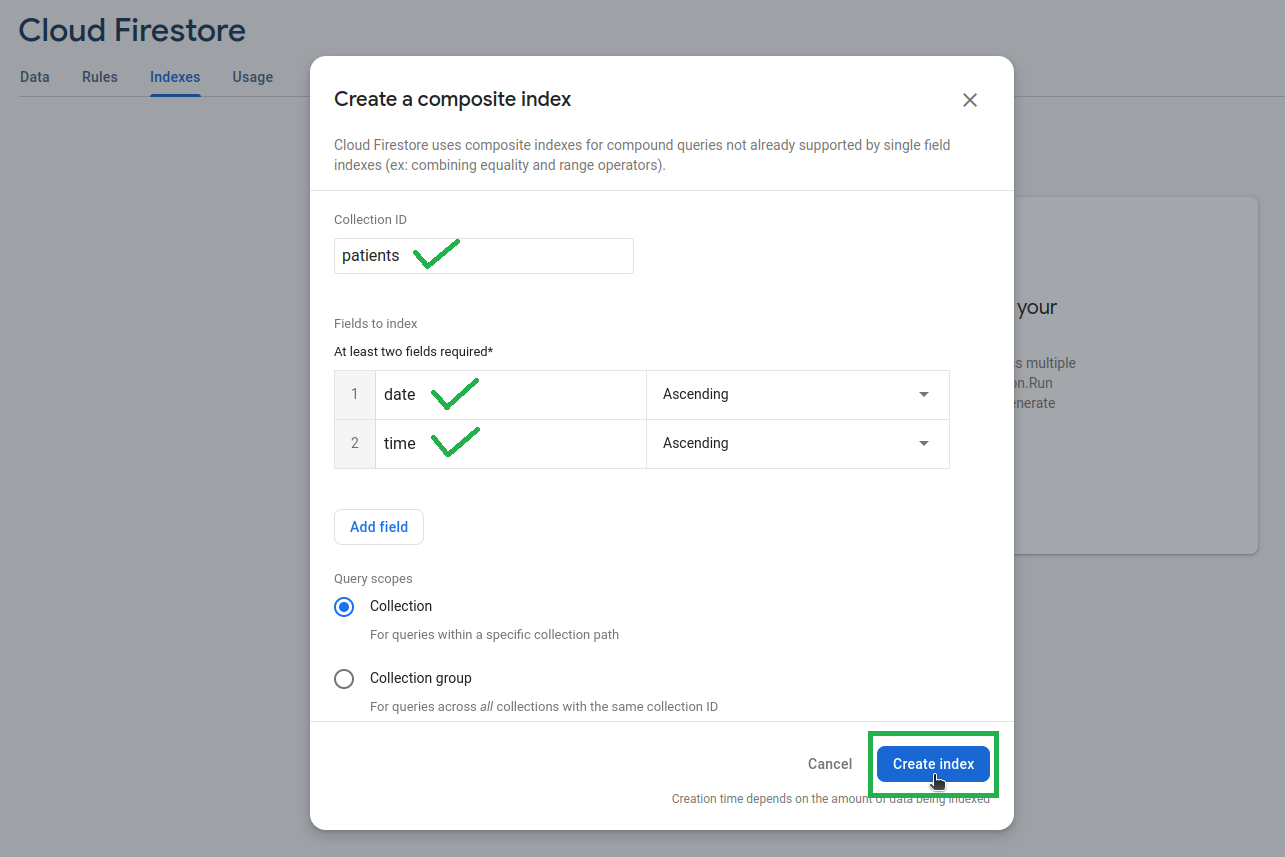Switch to the Rules tab
Screen dimensions: 1285x857
click(100, 77)
